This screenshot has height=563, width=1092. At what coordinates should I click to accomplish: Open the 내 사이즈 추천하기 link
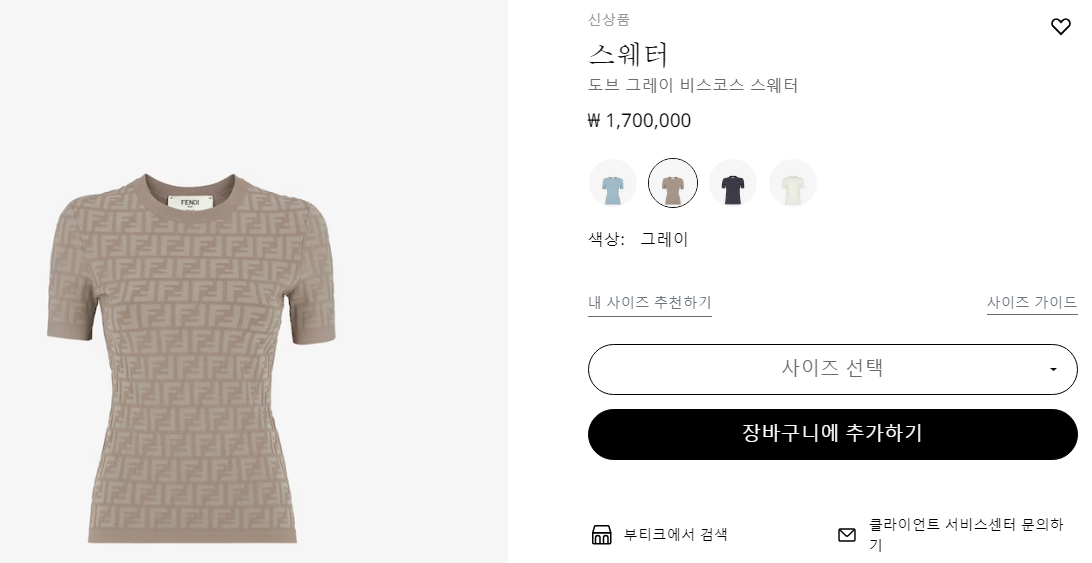[x=650, y=302]
